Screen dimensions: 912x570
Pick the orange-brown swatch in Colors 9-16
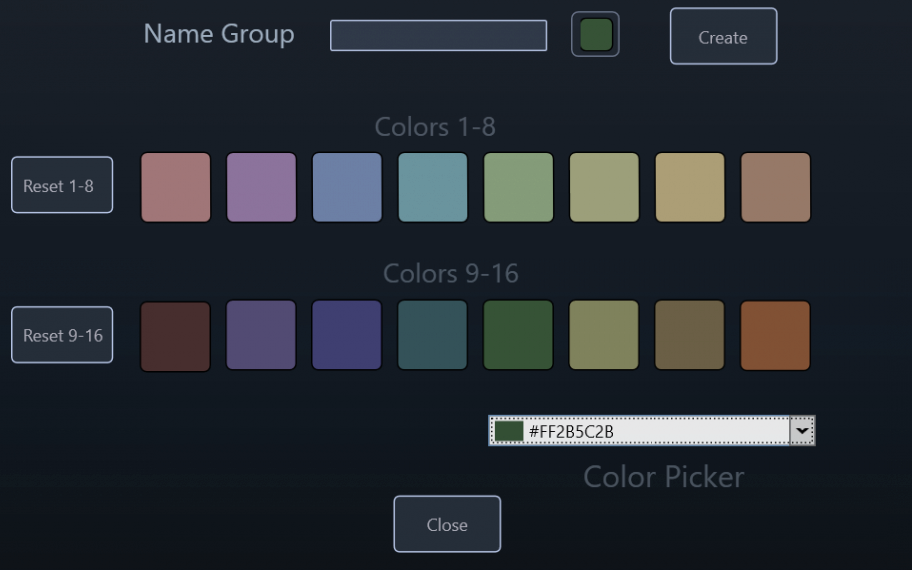[x=775, y=335]
